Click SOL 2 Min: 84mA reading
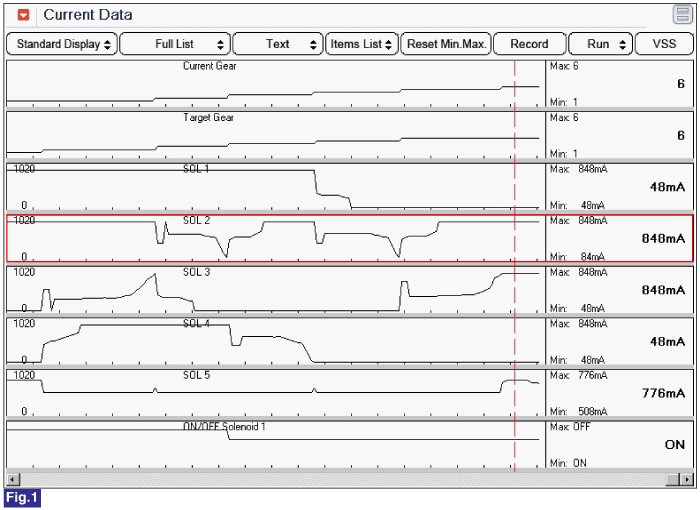The height and width of the screenshot is (510, 700). pyautogui.click(x=577, y=257)
